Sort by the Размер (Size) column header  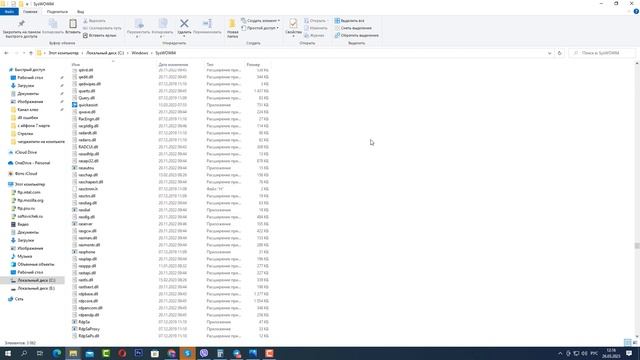pos(253,64)
